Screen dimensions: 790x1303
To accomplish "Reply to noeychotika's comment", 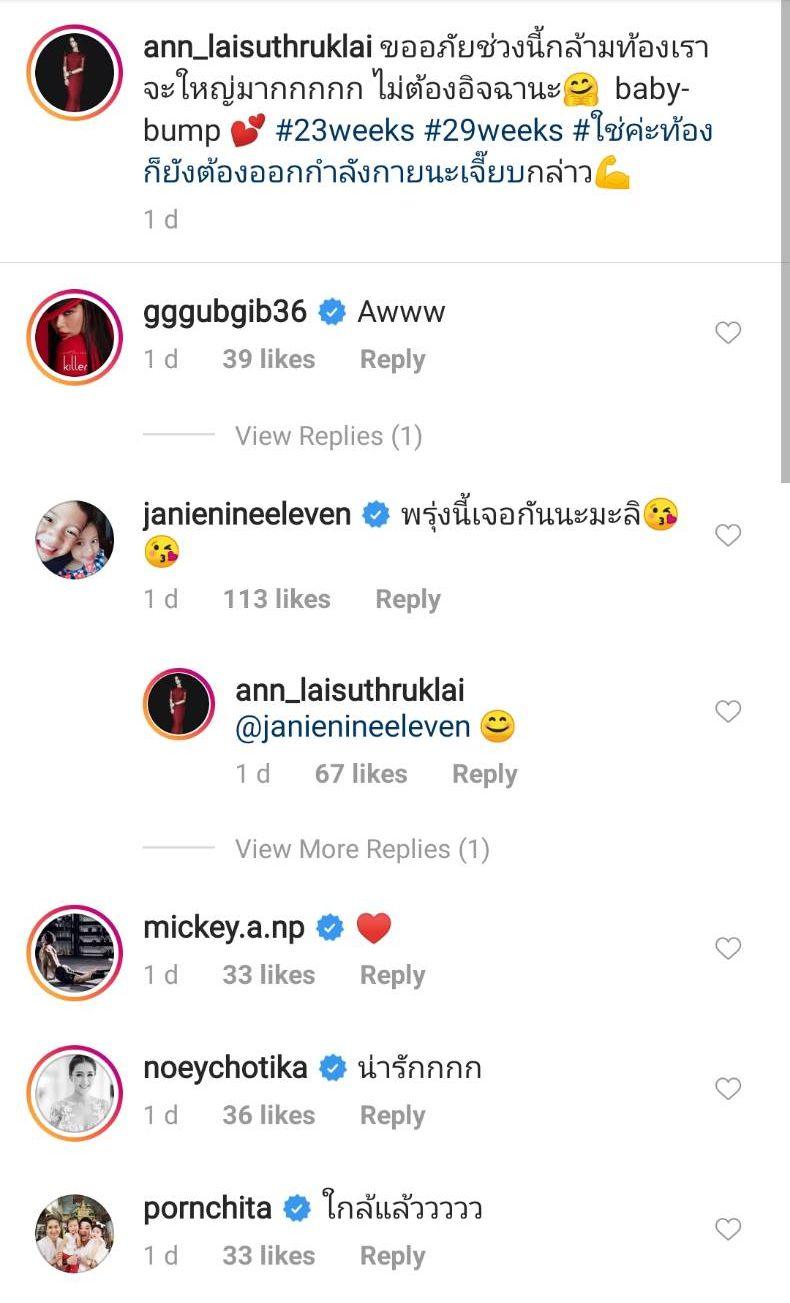I will coord(392,1115).
